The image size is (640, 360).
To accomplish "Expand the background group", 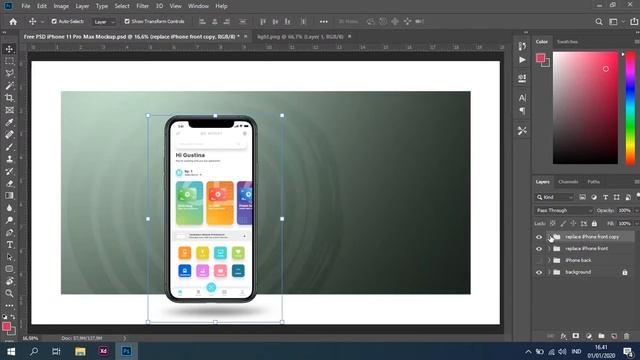I will click(549, 272).
